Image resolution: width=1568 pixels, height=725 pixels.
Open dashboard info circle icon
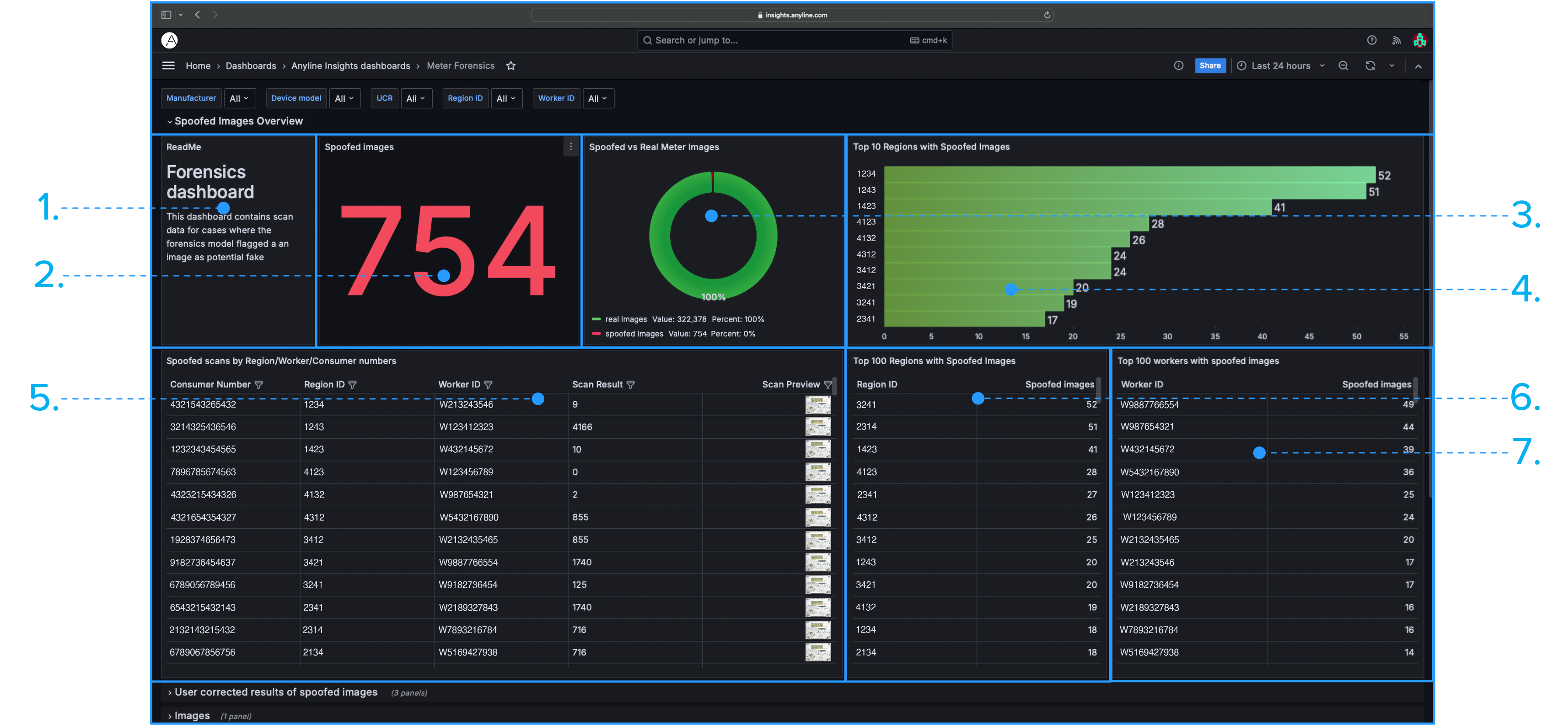coord(1178,66)
